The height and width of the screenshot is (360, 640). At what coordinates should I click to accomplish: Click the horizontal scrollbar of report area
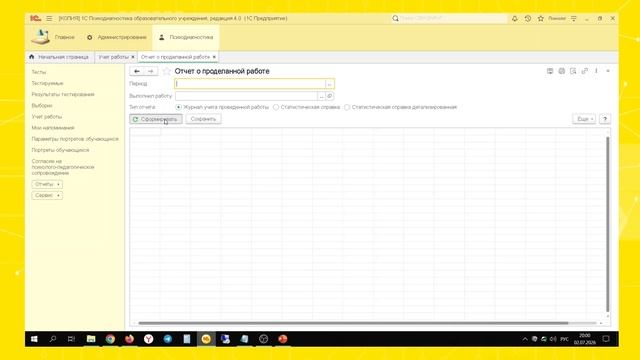tap(353, 323)
